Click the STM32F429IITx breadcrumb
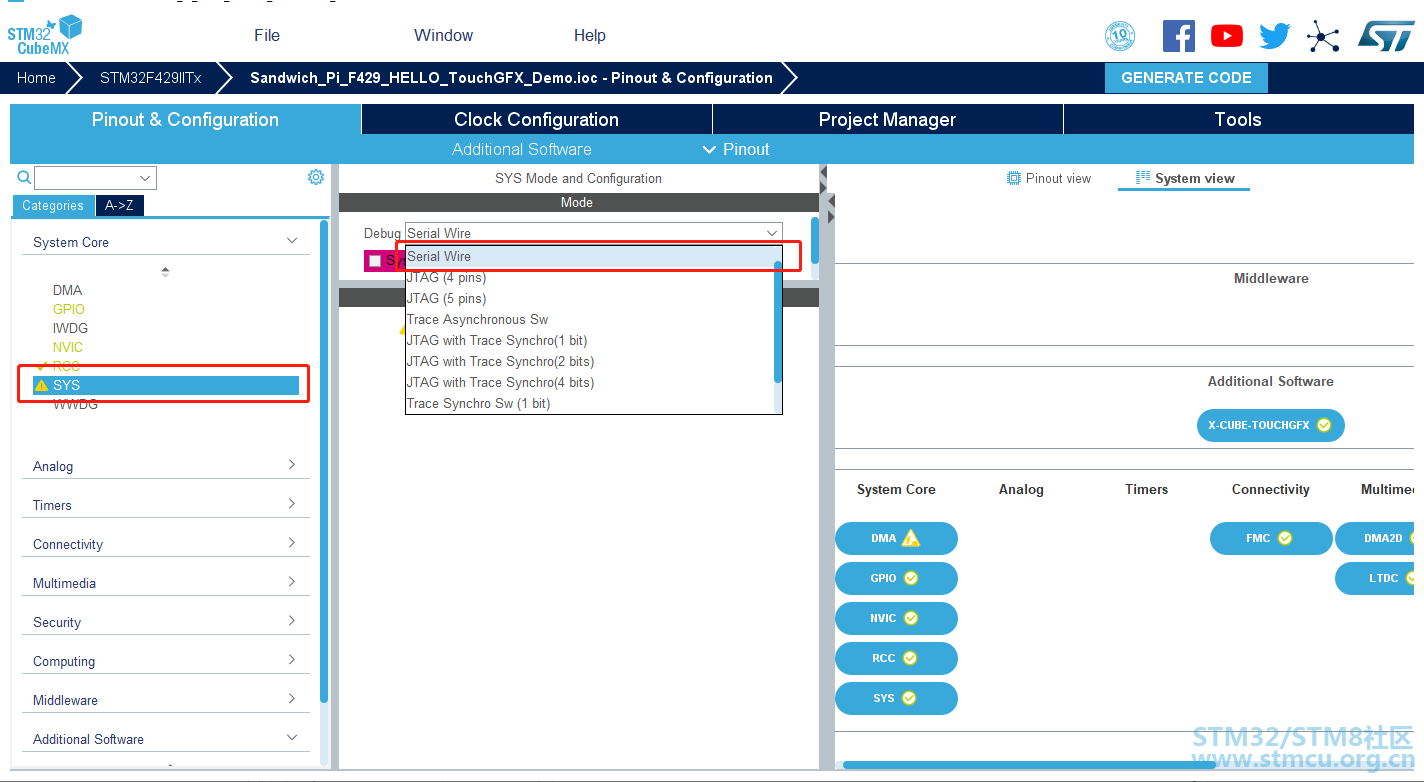 (150, 78)
